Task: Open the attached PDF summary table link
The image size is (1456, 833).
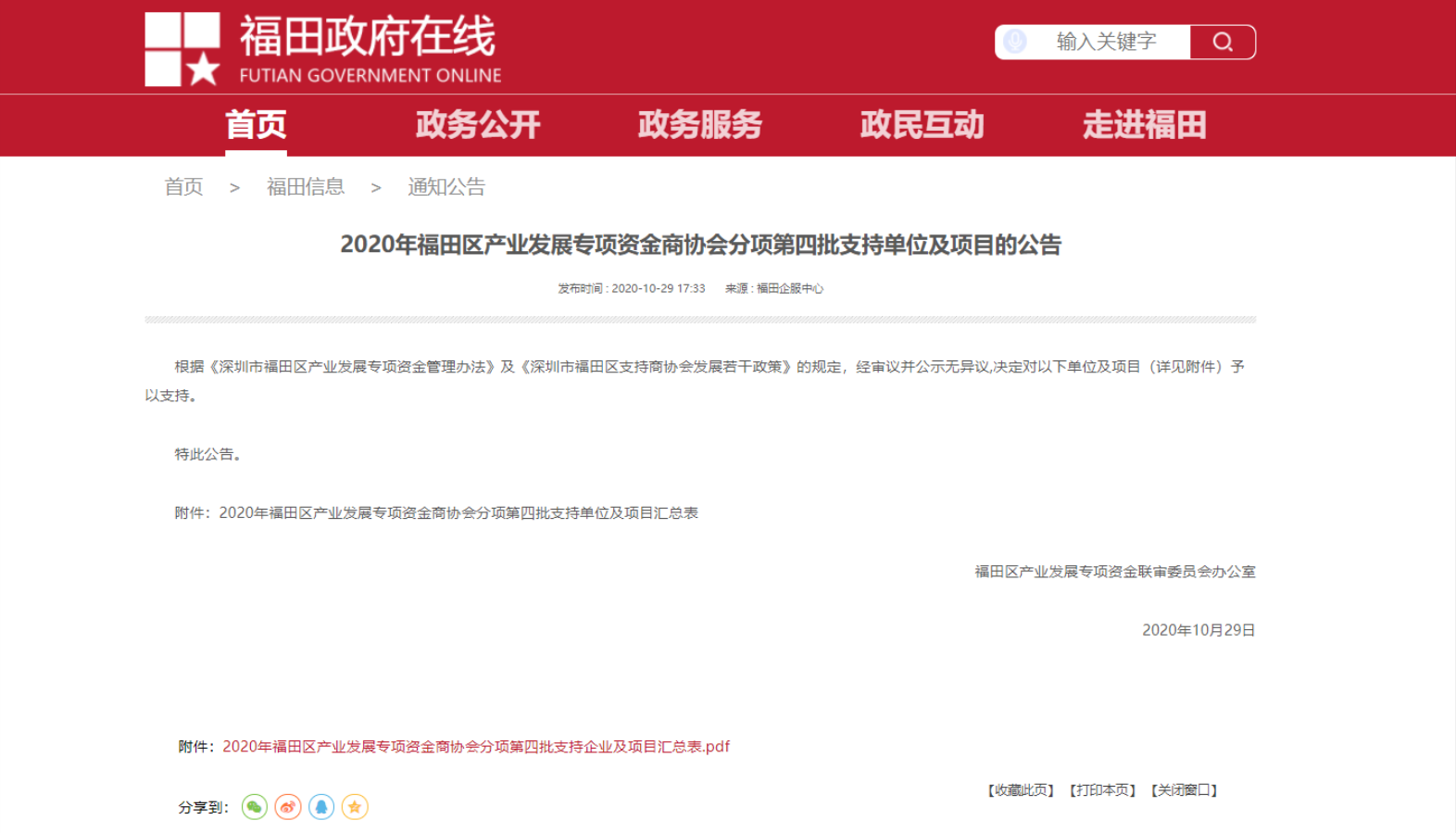Action: 476,747
